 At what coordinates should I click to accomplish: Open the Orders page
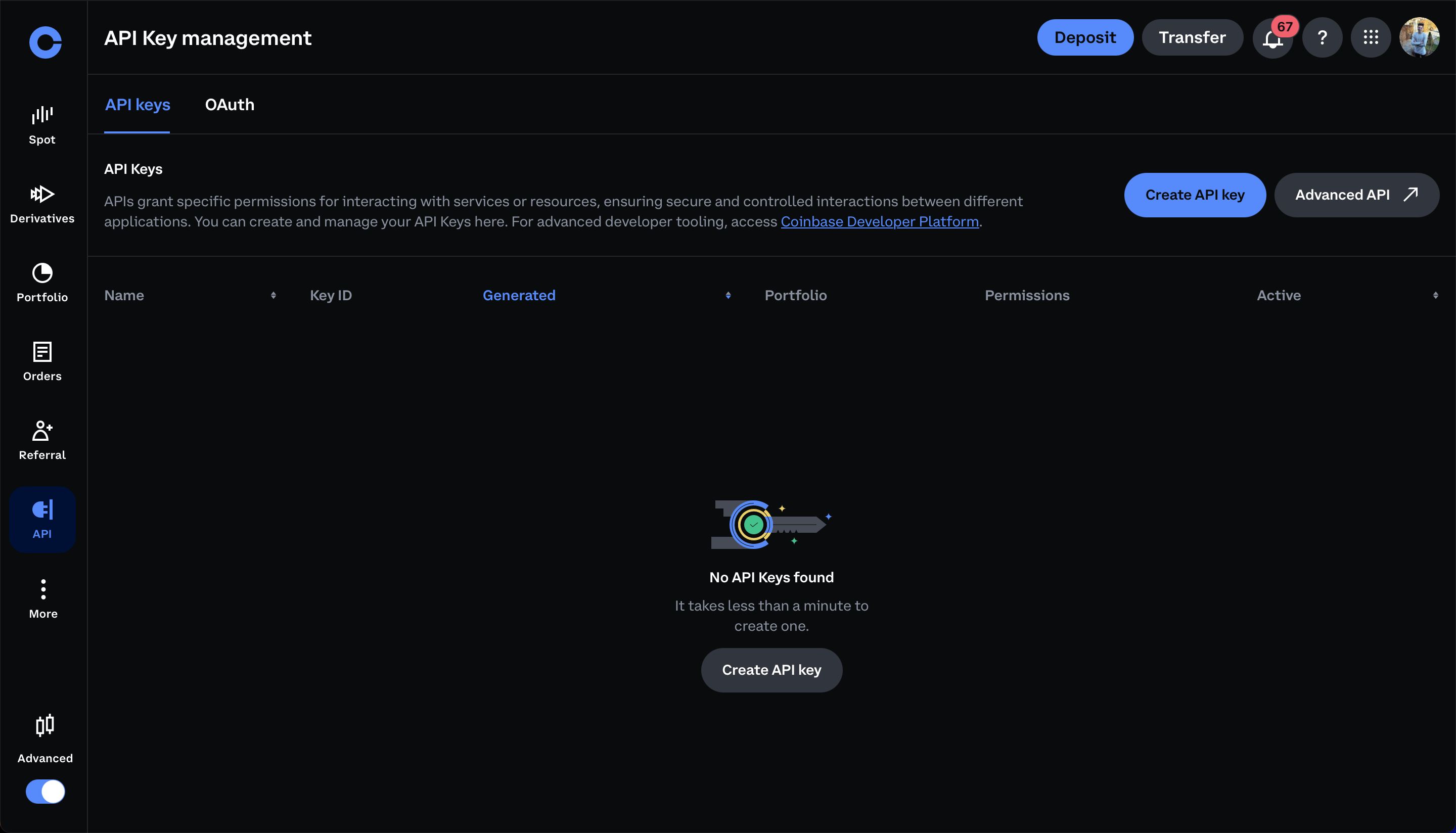(42, 361)
